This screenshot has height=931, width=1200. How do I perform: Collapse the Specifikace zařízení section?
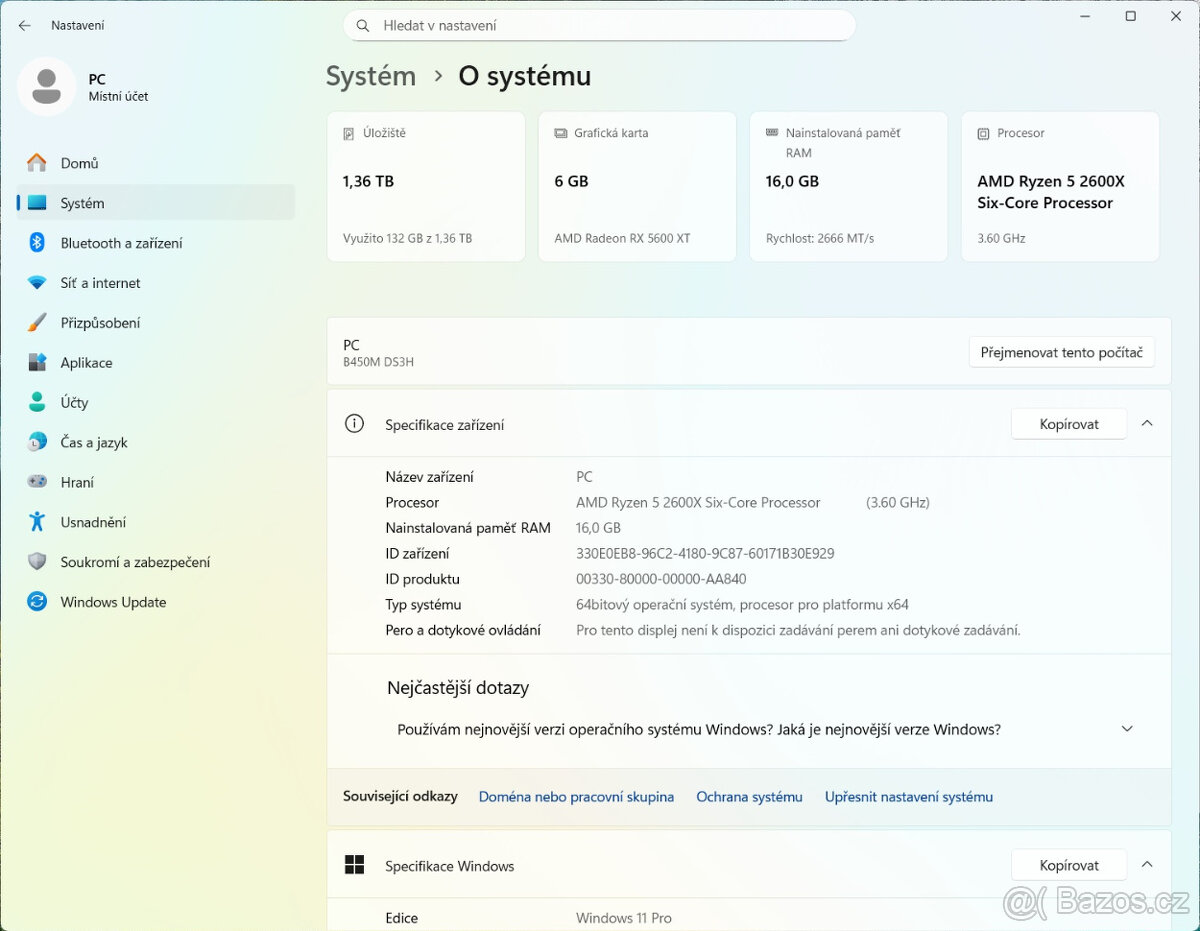[1147, 424]
